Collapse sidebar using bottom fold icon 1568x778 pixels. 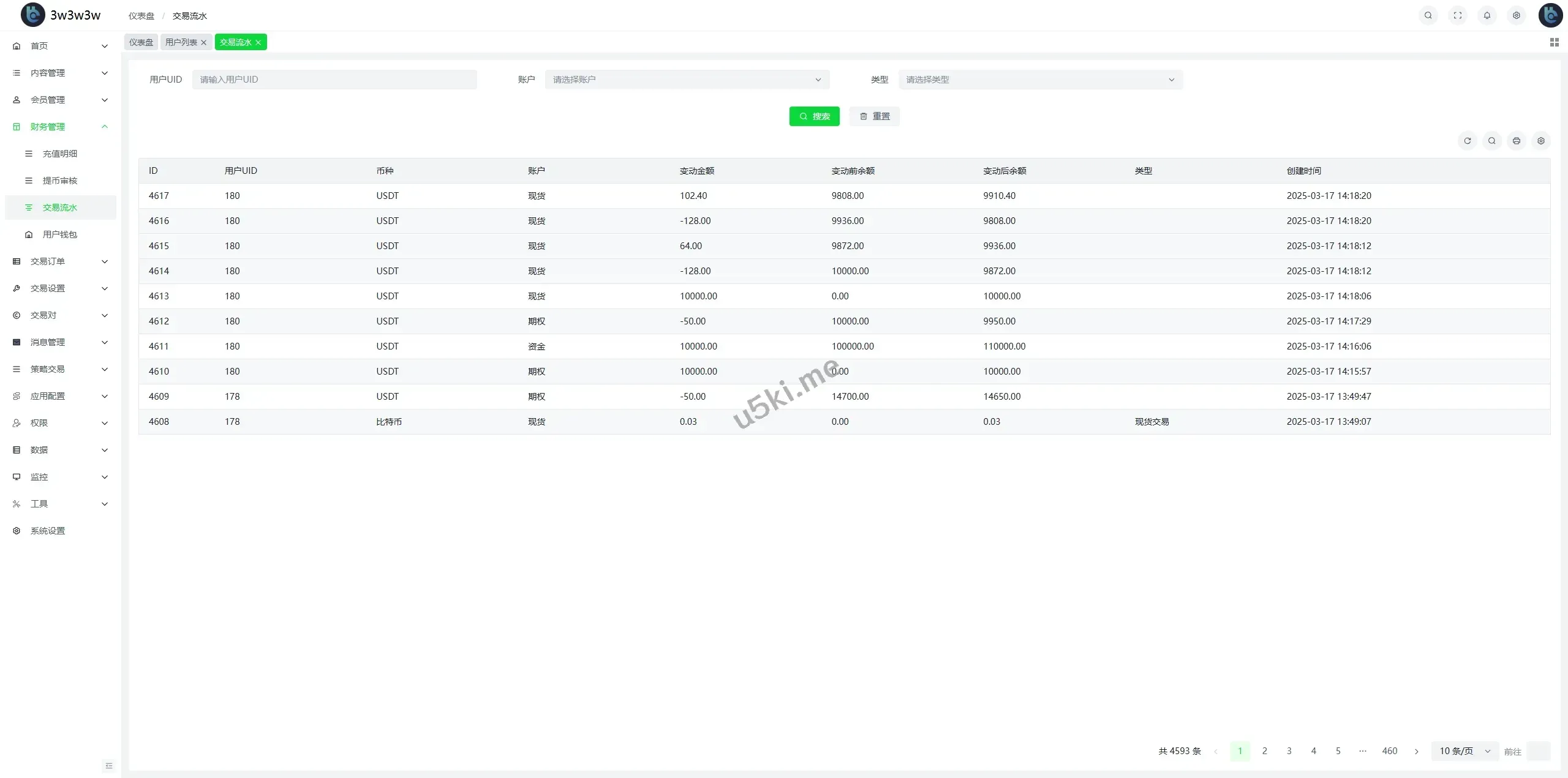coord(109,766)
